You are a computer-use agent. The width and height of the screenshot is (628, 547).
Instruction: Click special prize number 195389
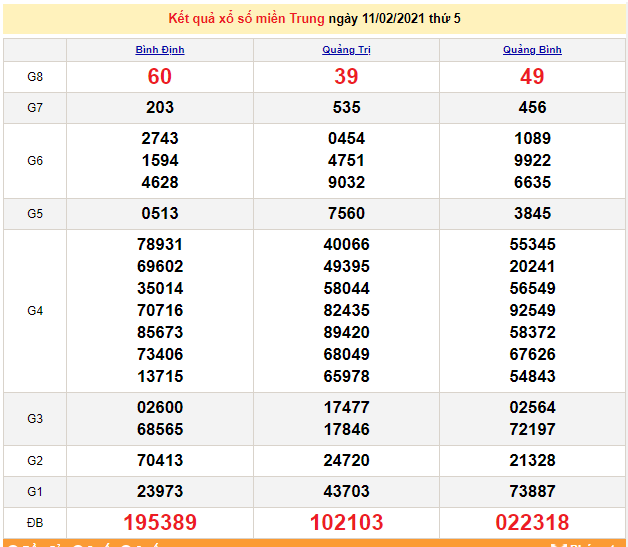(160, 523)
